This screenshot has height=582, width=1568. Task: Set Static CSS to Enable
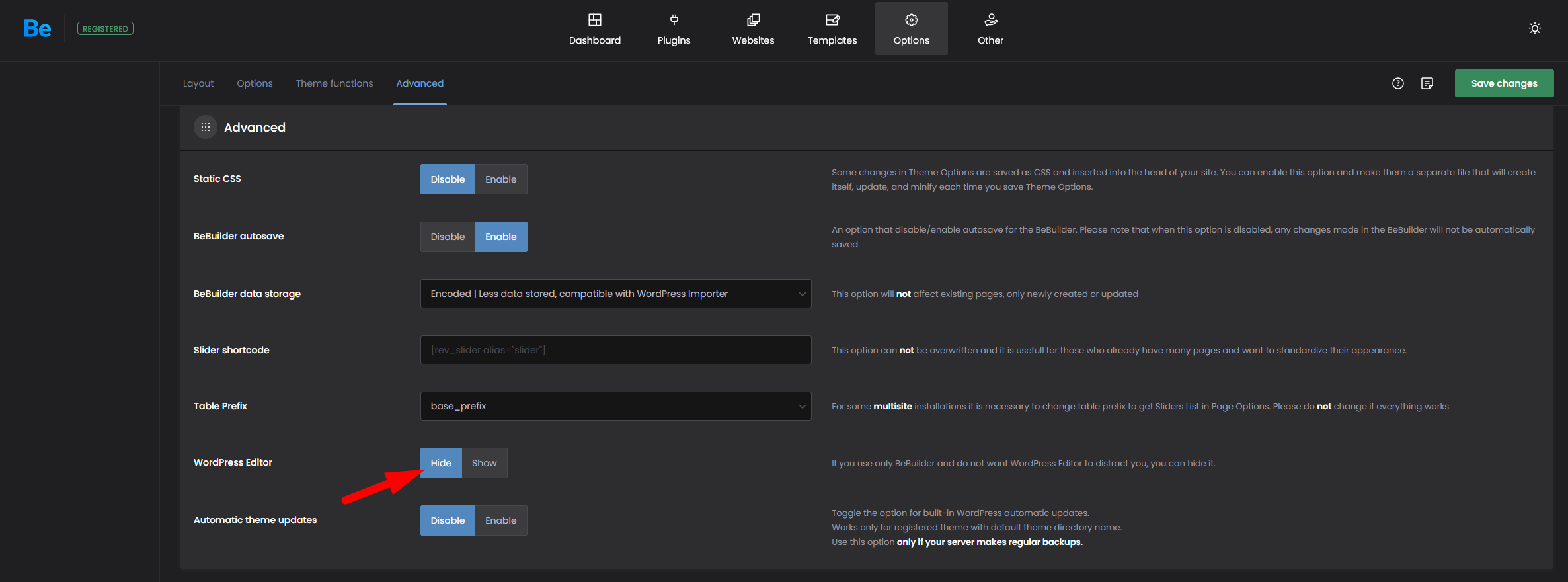pyautogui.click(x=501, y=179)
